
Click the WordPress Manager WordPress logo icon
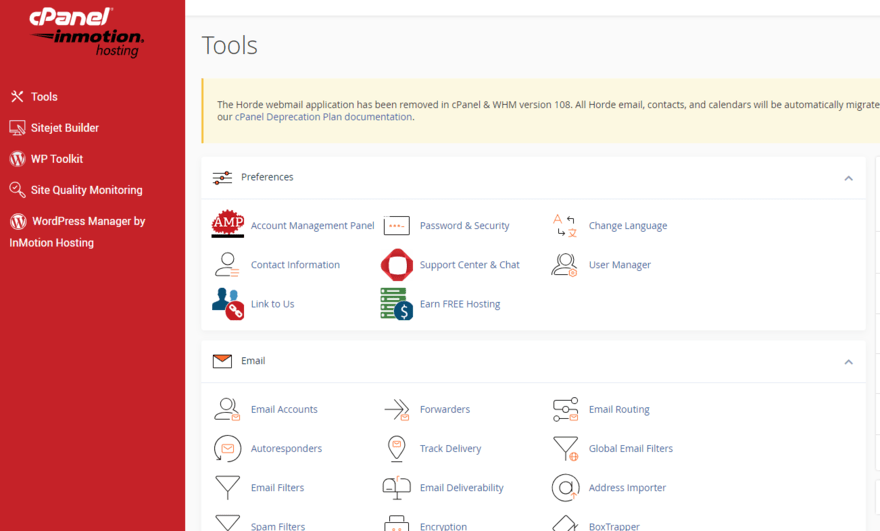pyautogui.click(x=18, y=221)
